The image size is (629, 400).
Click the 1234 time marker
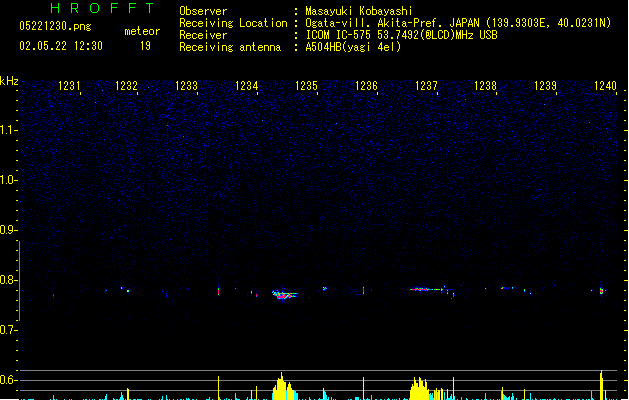point(246,86)
